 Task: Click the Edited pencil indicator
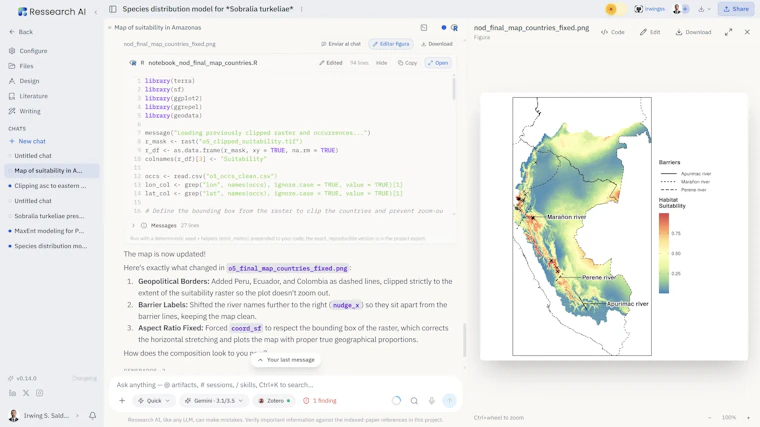(331, 63)
